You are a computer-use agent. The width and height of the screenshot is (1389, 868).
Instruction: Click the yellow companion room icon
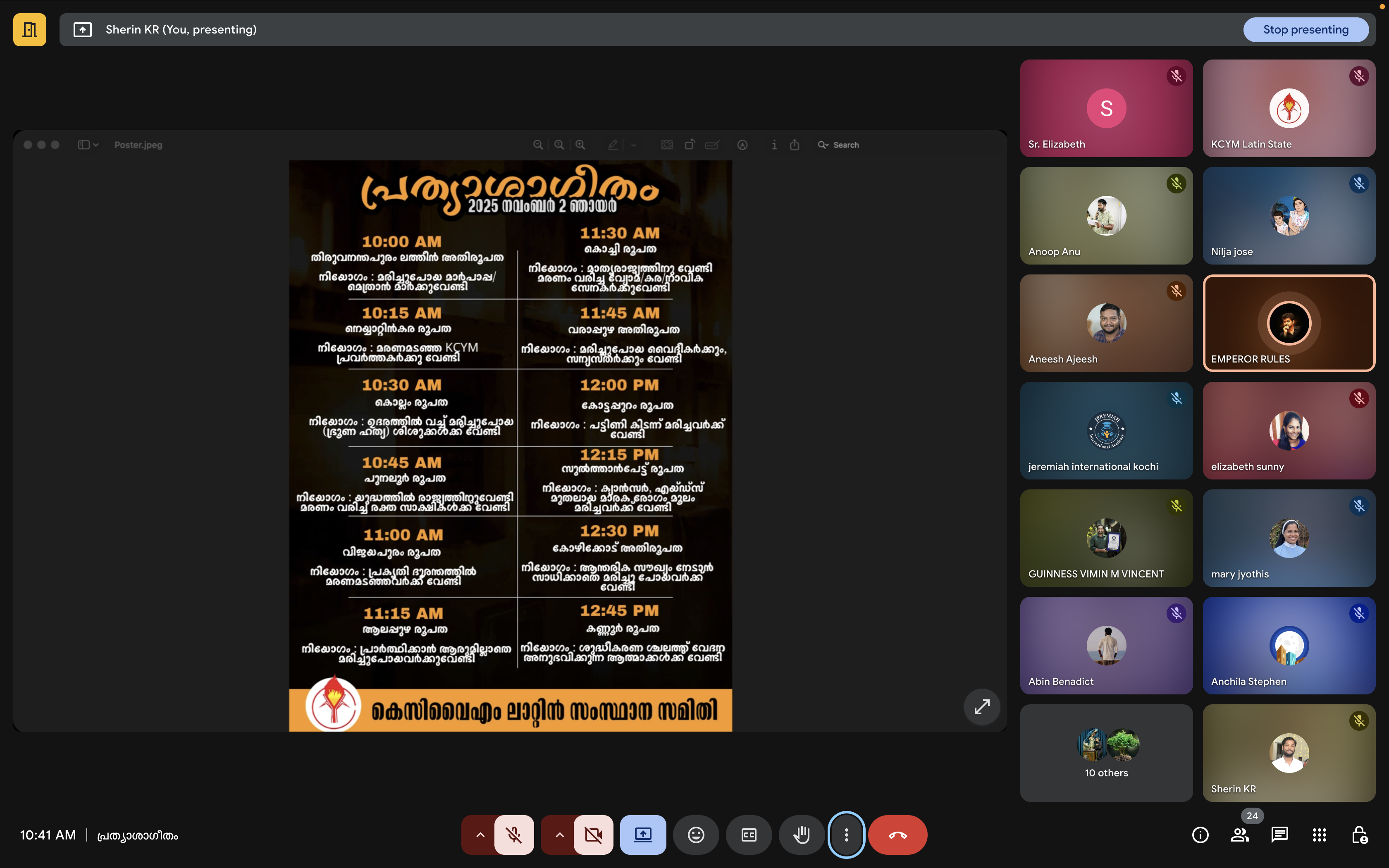30,29
